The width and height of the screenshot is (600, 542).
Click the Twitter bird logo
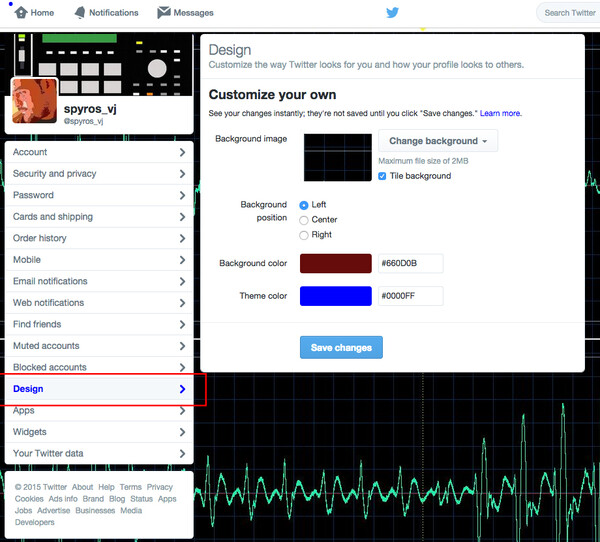[392, 13]
